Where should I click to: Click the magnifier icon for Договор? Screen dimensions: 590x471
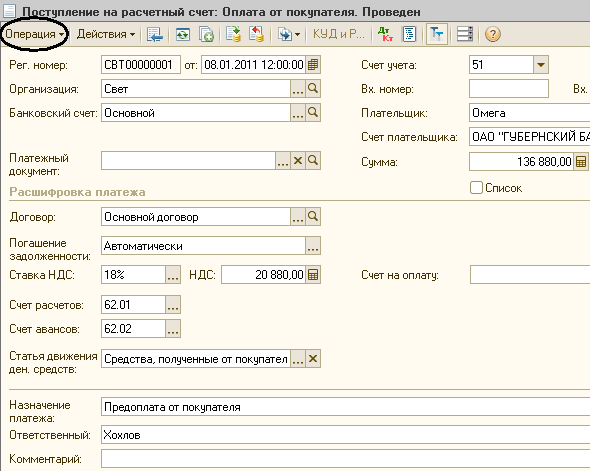tap(313, 217)
